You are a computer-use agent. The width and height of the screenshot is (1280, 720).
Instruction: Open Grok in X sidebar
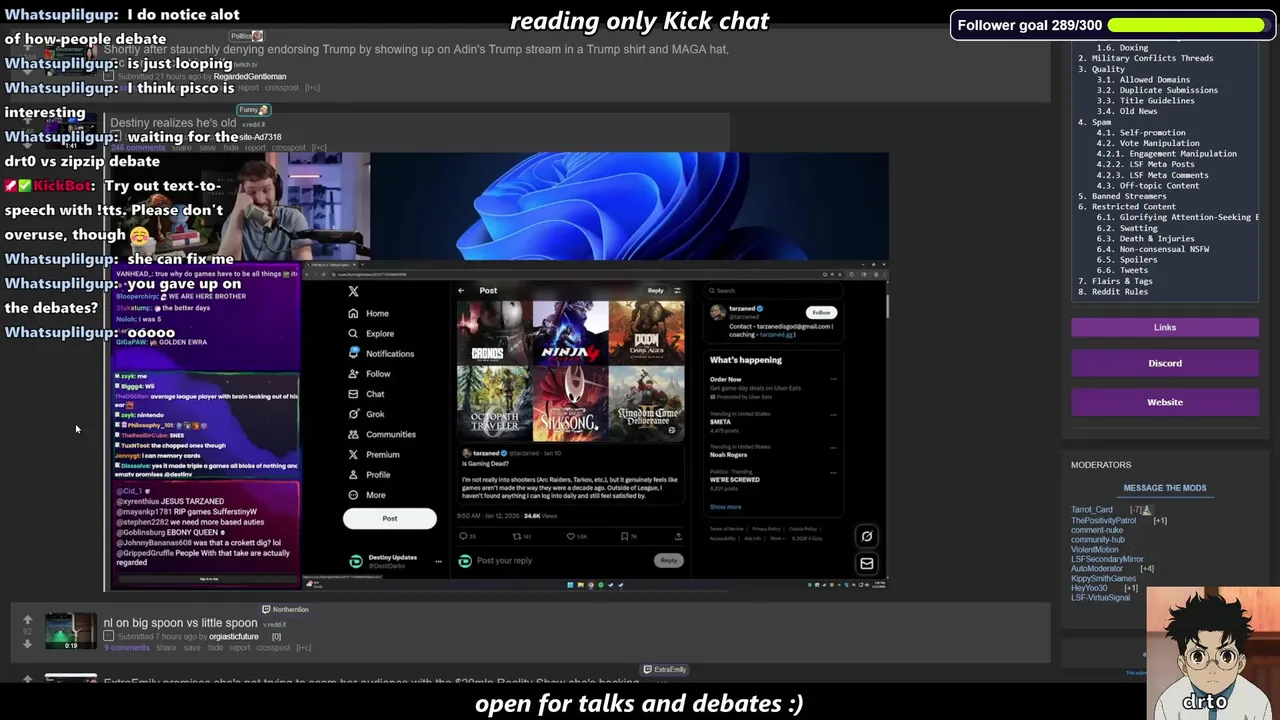366,414
